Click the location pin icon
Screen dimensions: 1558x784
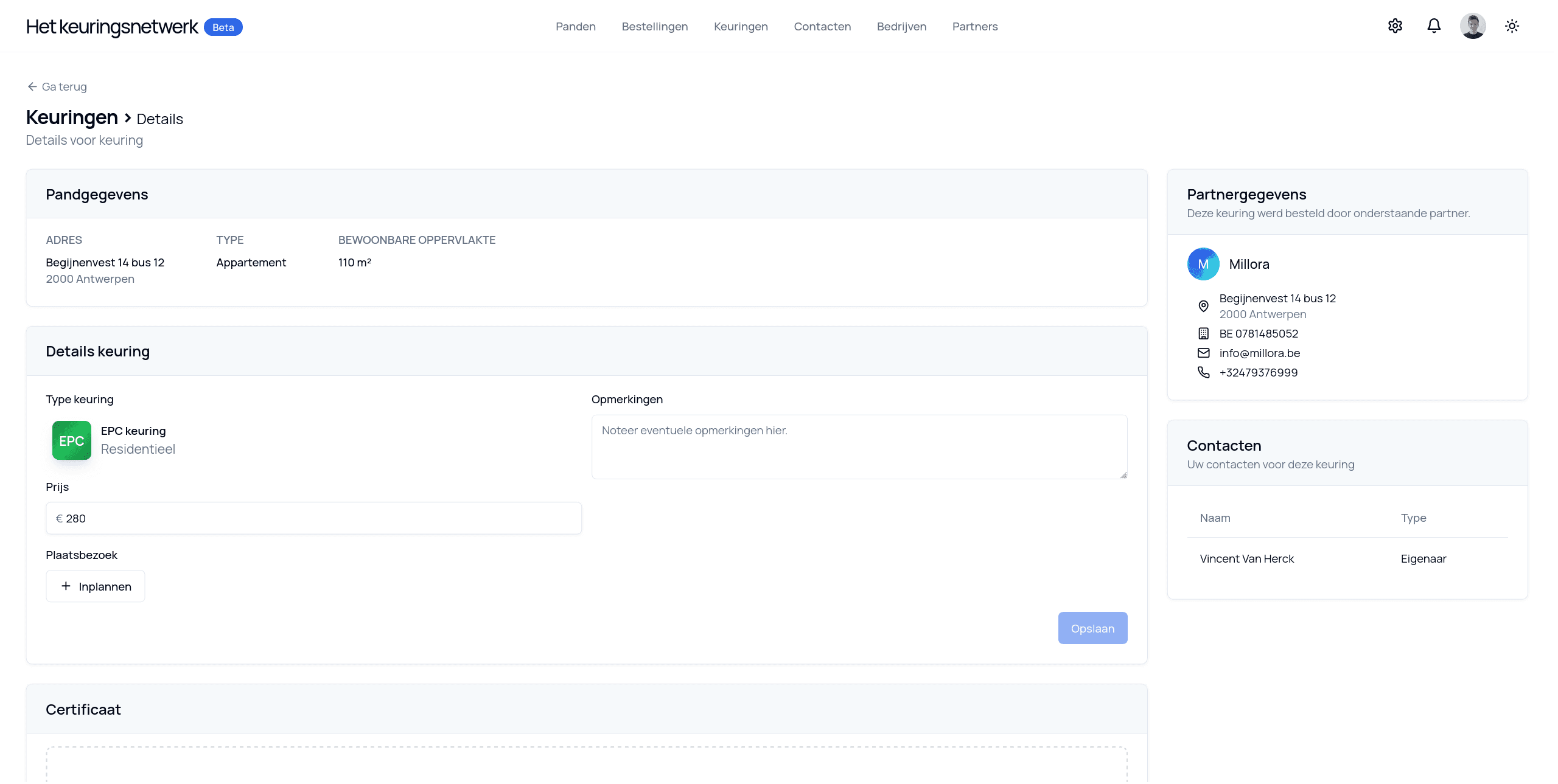[x=1203, y=306]
